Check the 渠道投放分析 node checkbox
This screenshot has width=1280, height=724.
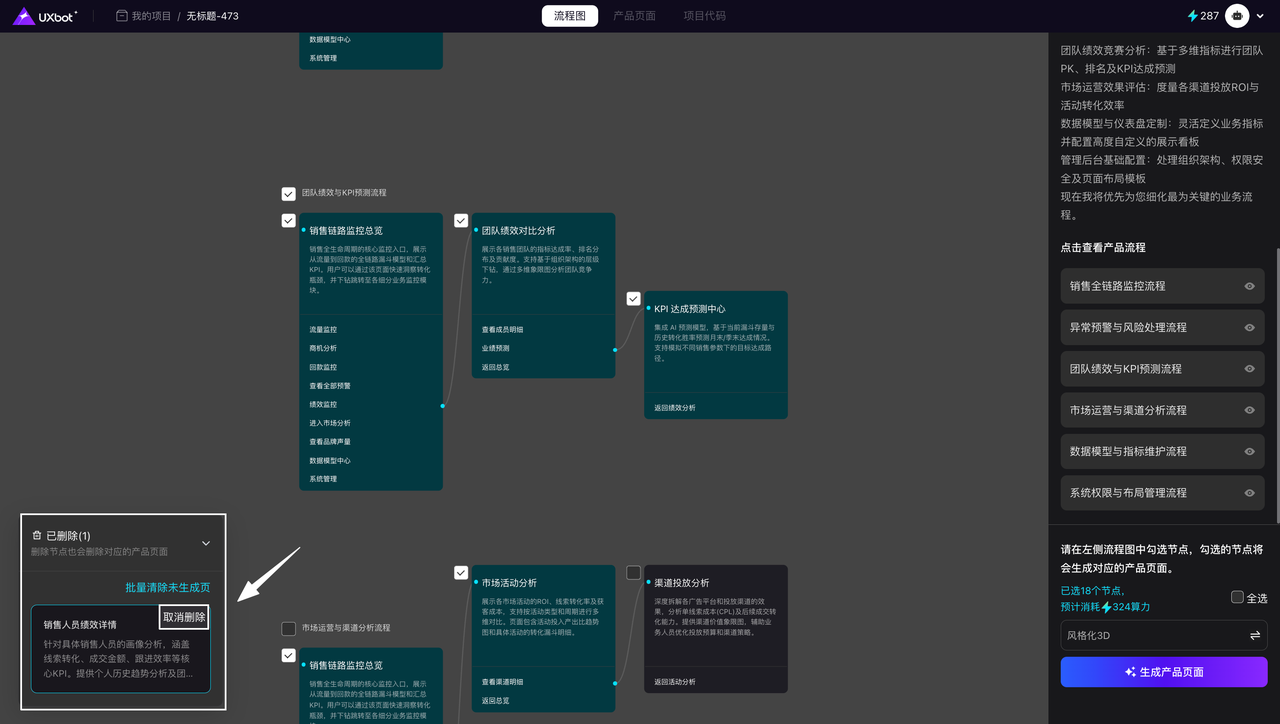(x=633, y=573)
